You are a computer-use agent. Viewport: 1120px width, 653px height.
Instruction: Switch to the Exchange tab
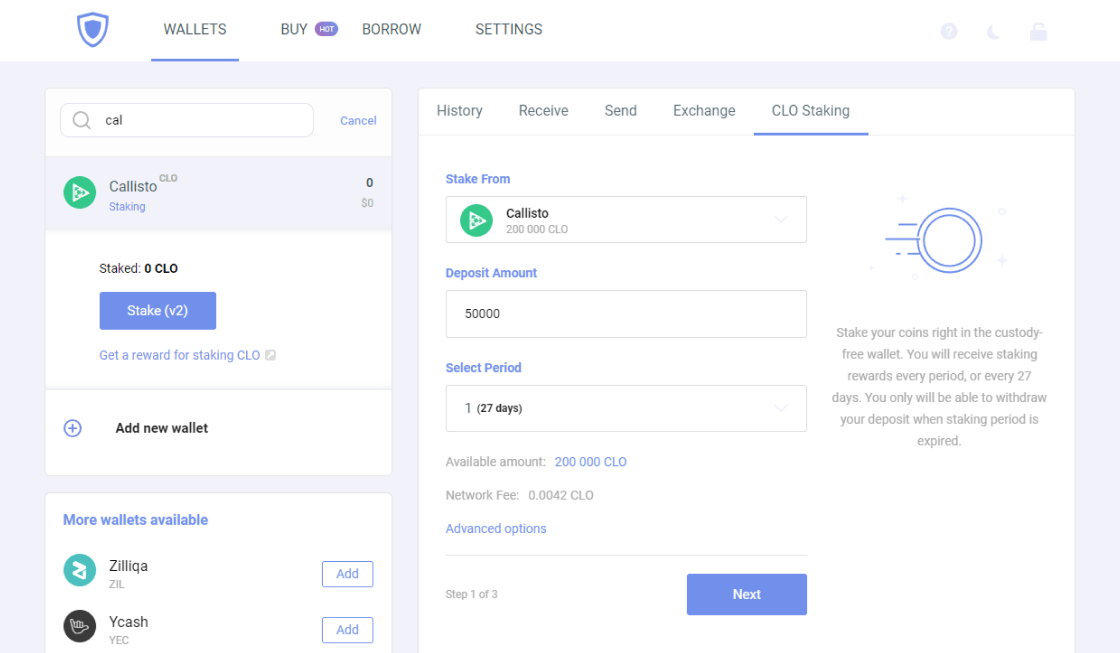(704, 111)
